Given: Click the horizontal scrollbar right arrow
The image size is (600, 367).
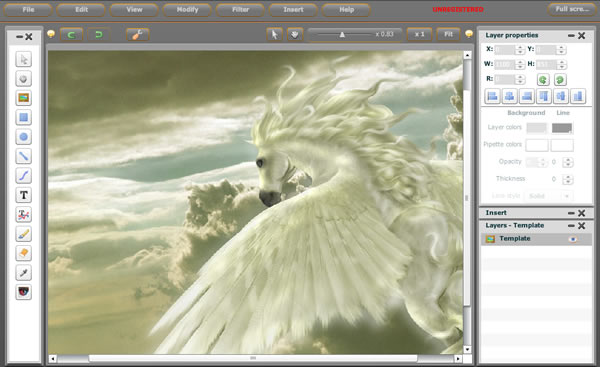Looking at the screenshot, I should pos(458,359).
